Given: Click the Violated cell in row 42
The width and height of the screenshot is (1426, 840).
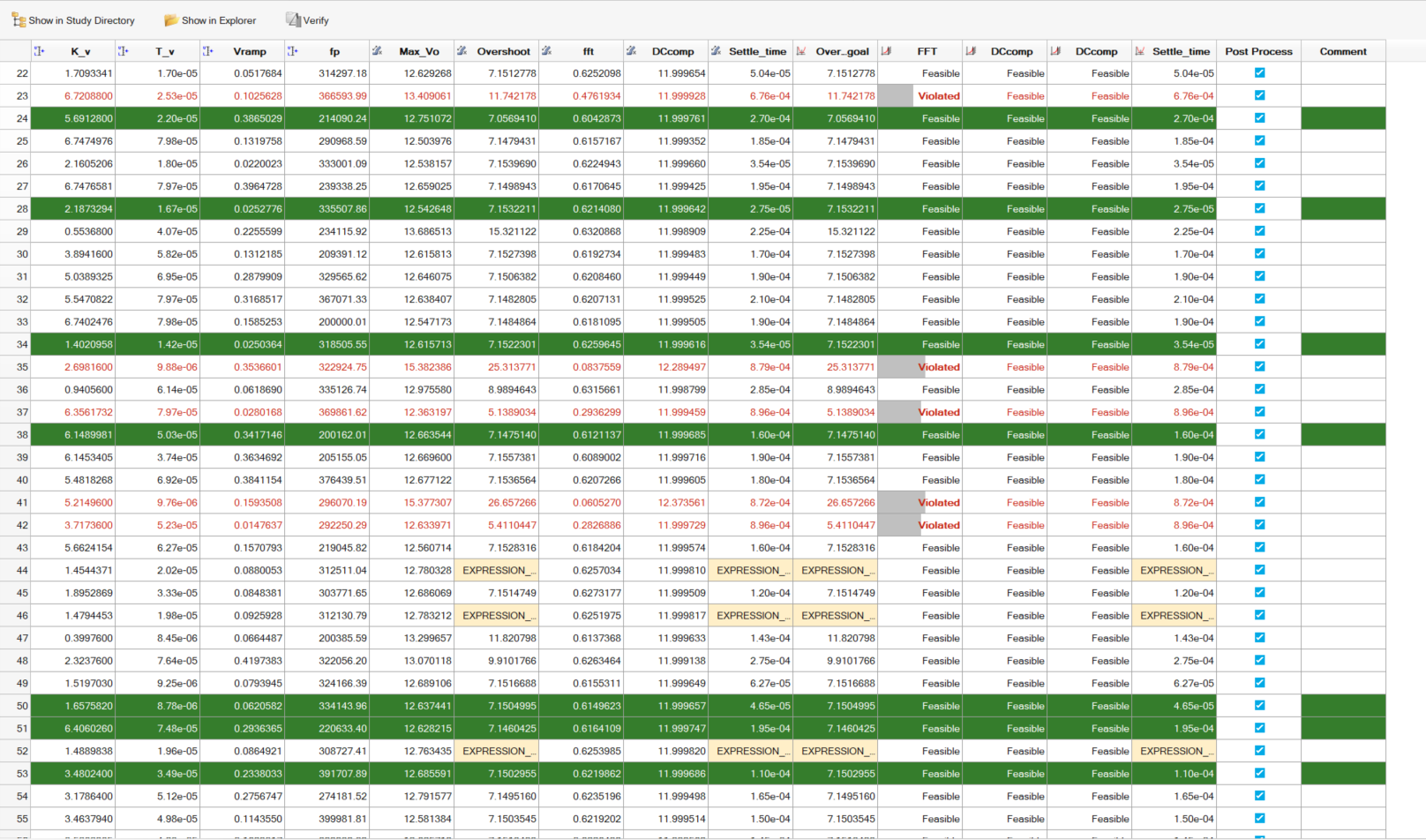Looking at the screenshot, I should click(919, 525).
